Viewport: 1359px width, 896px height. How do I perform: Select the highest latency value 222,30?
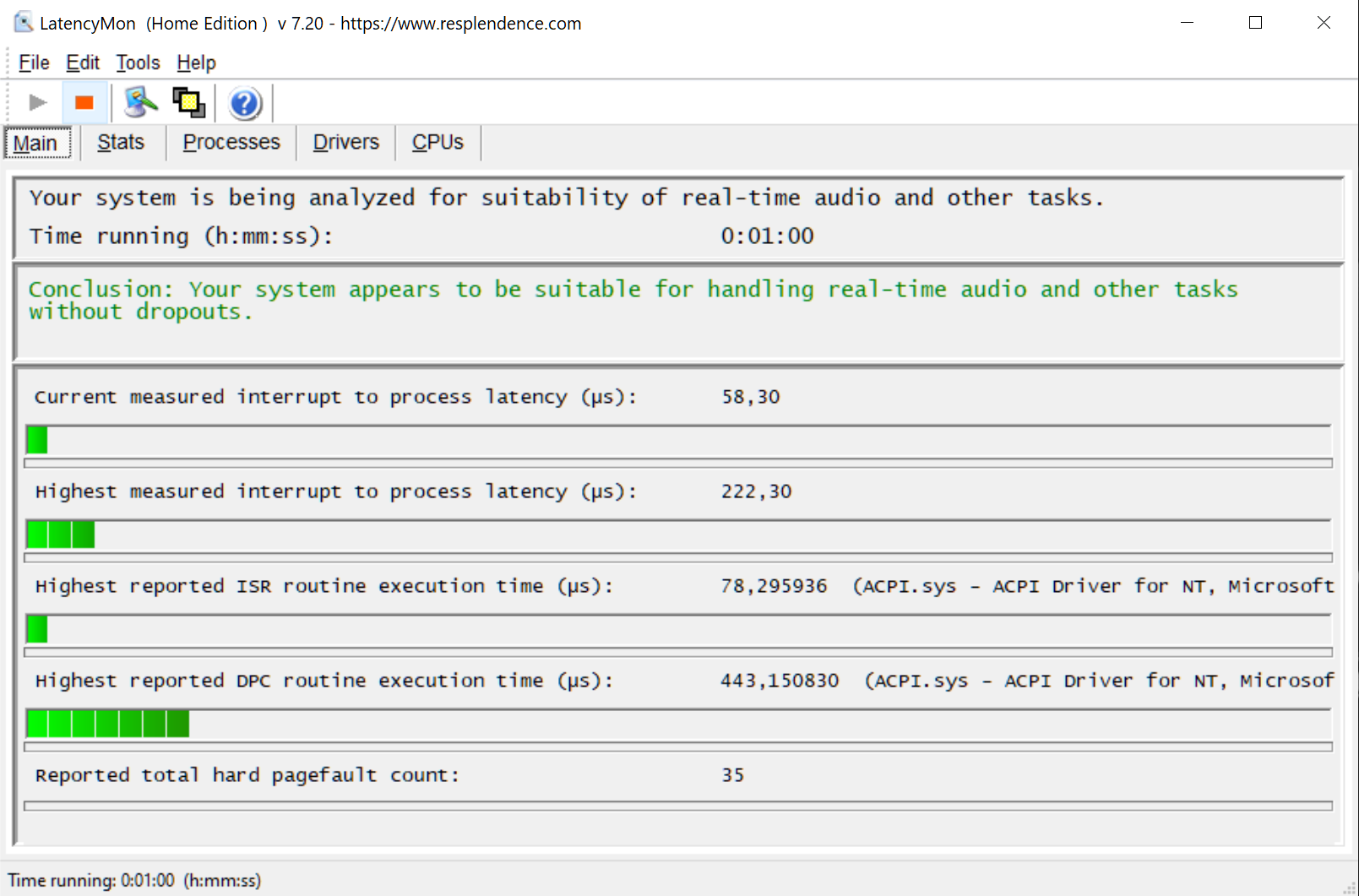point(756,491)
